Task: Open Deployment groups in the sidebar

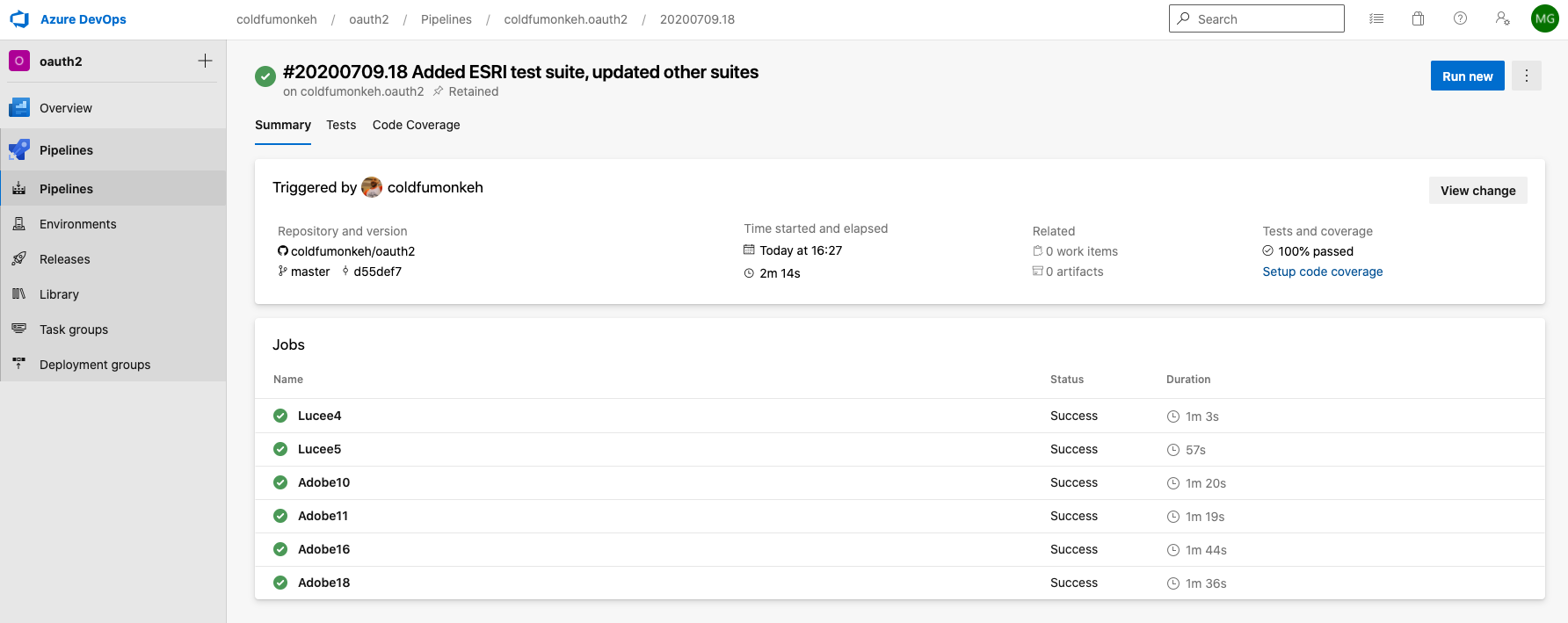Action: point(113,365)
